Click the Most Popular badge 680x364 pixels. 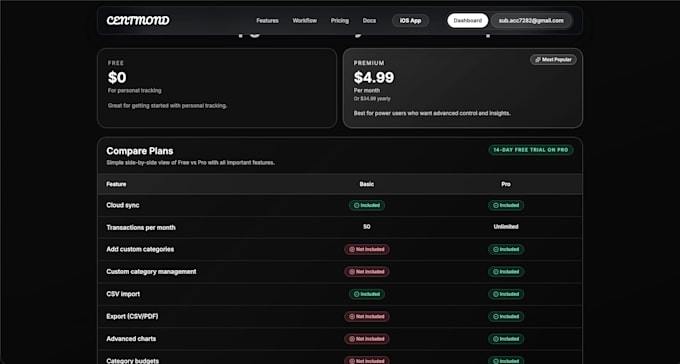point(553,59)
